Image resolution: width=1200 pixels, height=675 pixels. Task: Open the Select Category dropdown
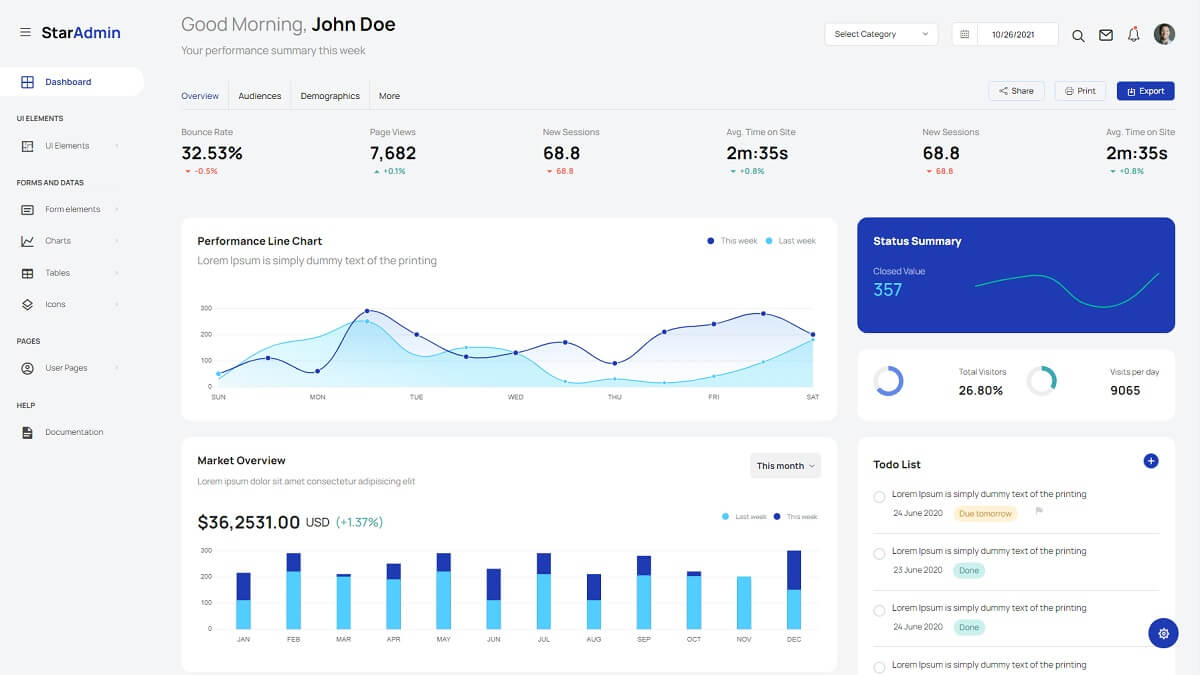click(880, 33)
